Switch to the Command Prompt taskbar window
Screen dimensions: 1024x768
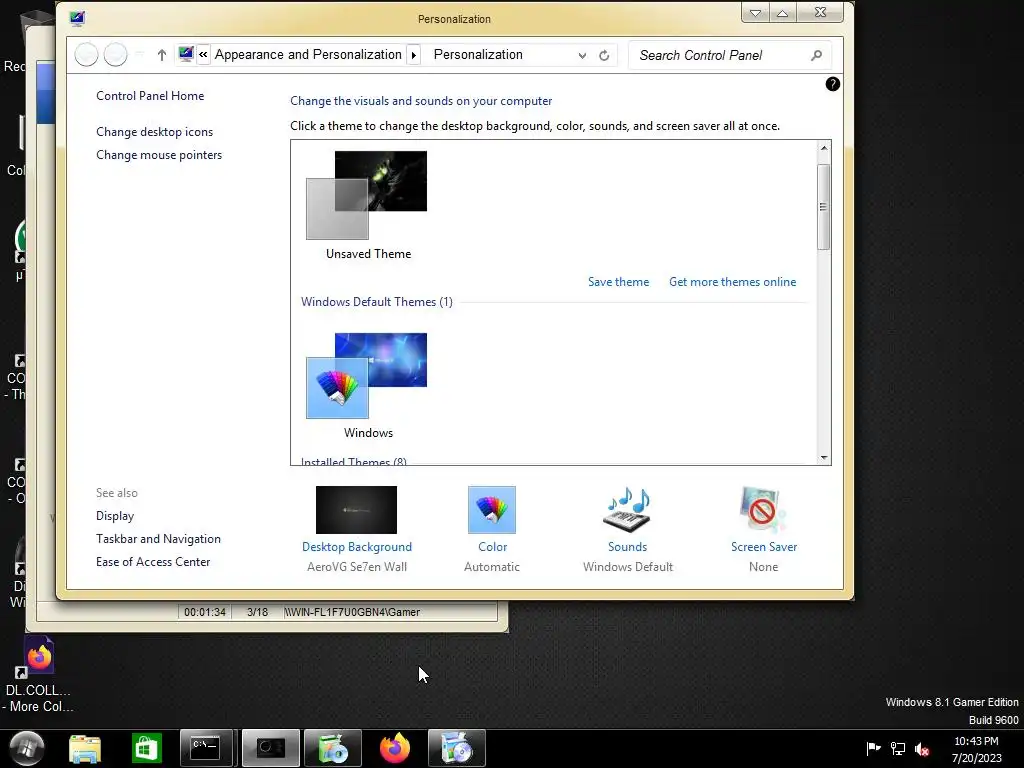206,748
